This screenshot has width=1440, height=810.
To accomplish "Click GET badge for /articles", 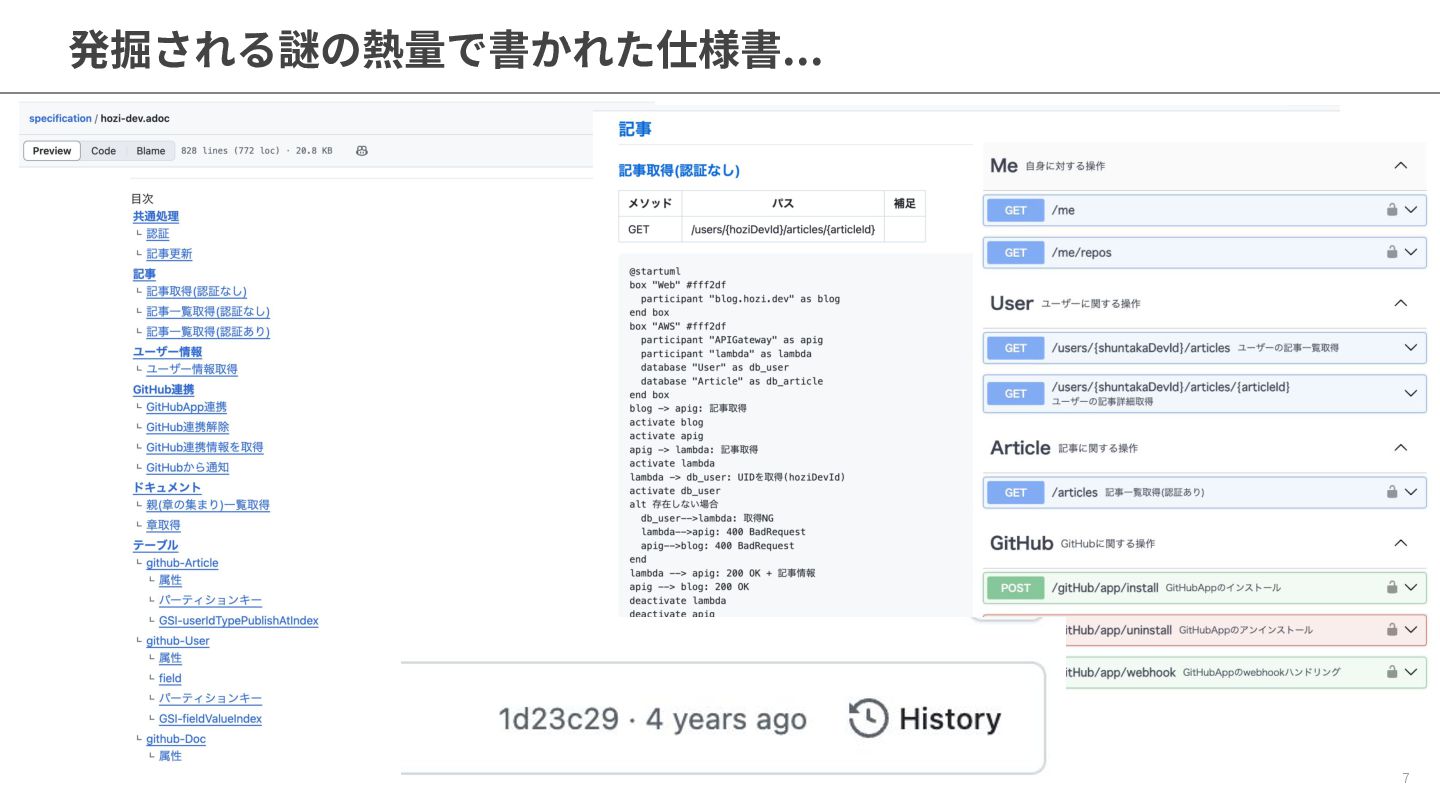I will click(1015, 492).
